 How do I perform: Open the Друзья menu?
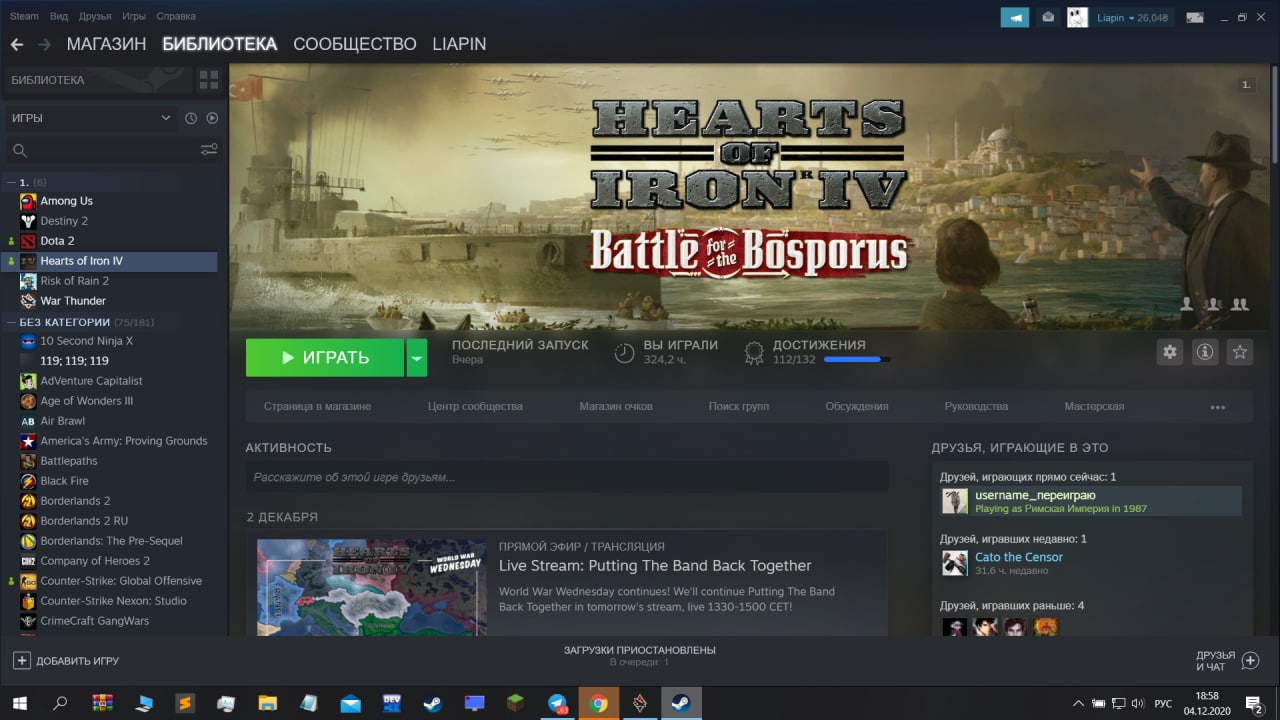[95, 16]
